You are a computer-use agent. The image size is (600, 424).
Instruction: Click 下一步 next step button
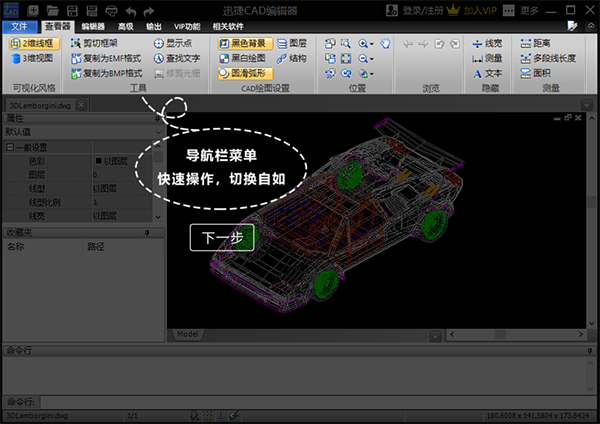click(222, 238)
